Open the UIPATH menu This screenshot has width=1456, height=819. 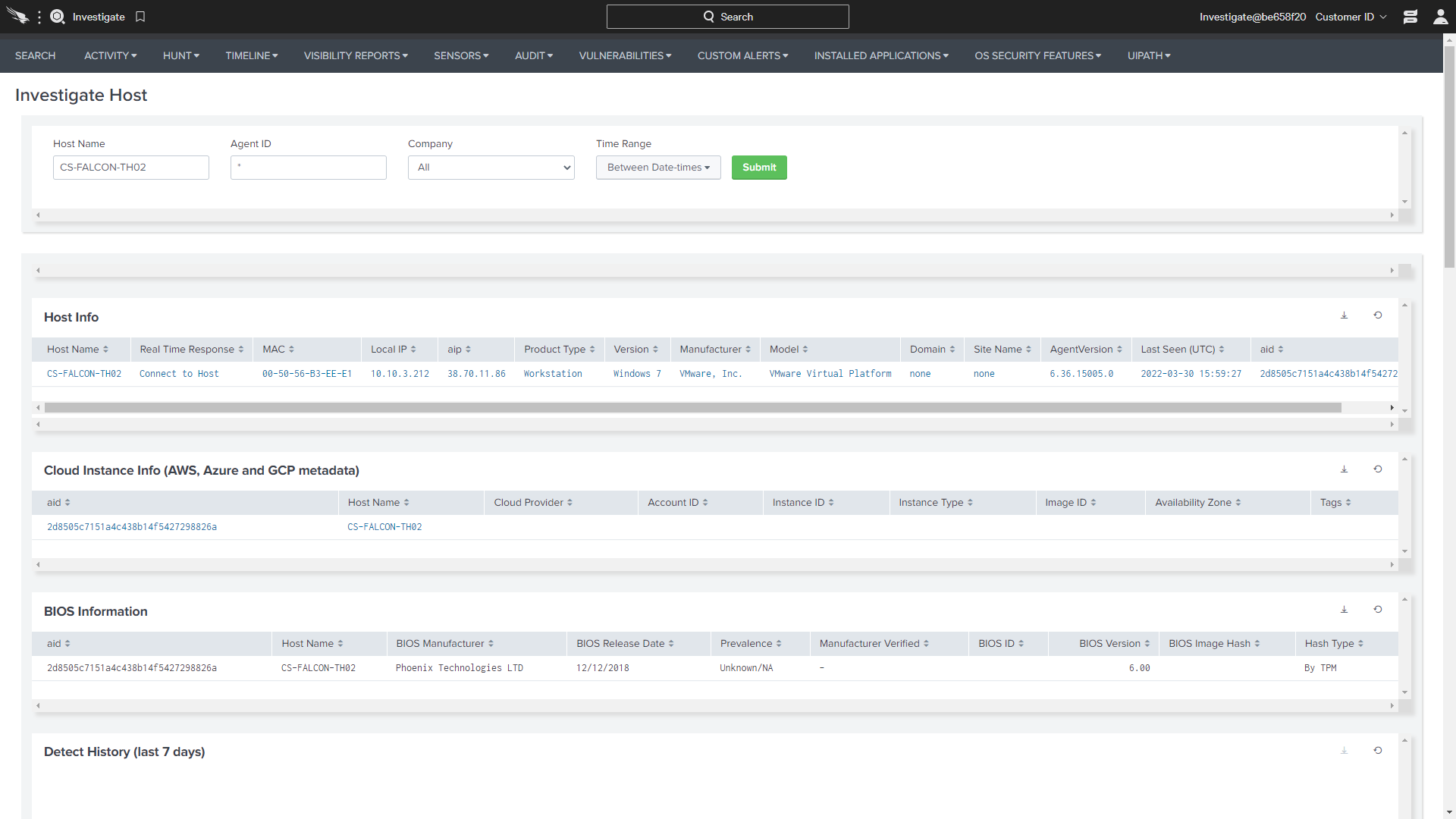click(1149, 56)
